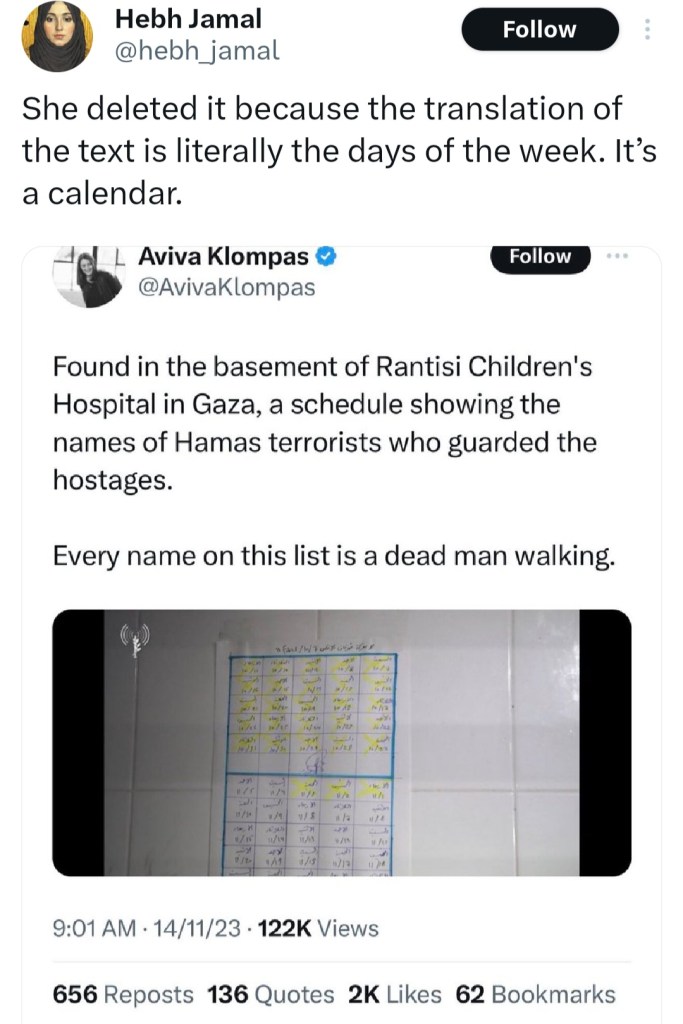Open the @hebh_jamal handle
The height and width of the screenshot is (1024, 683).
197,51
